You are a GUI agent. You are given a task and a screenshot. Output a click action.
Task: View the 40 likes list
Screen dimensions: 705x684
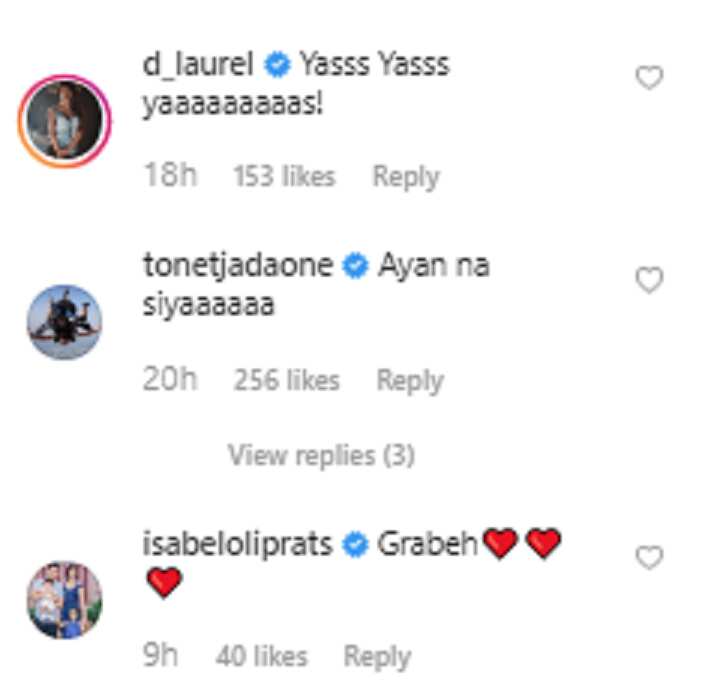pos(262,656)
